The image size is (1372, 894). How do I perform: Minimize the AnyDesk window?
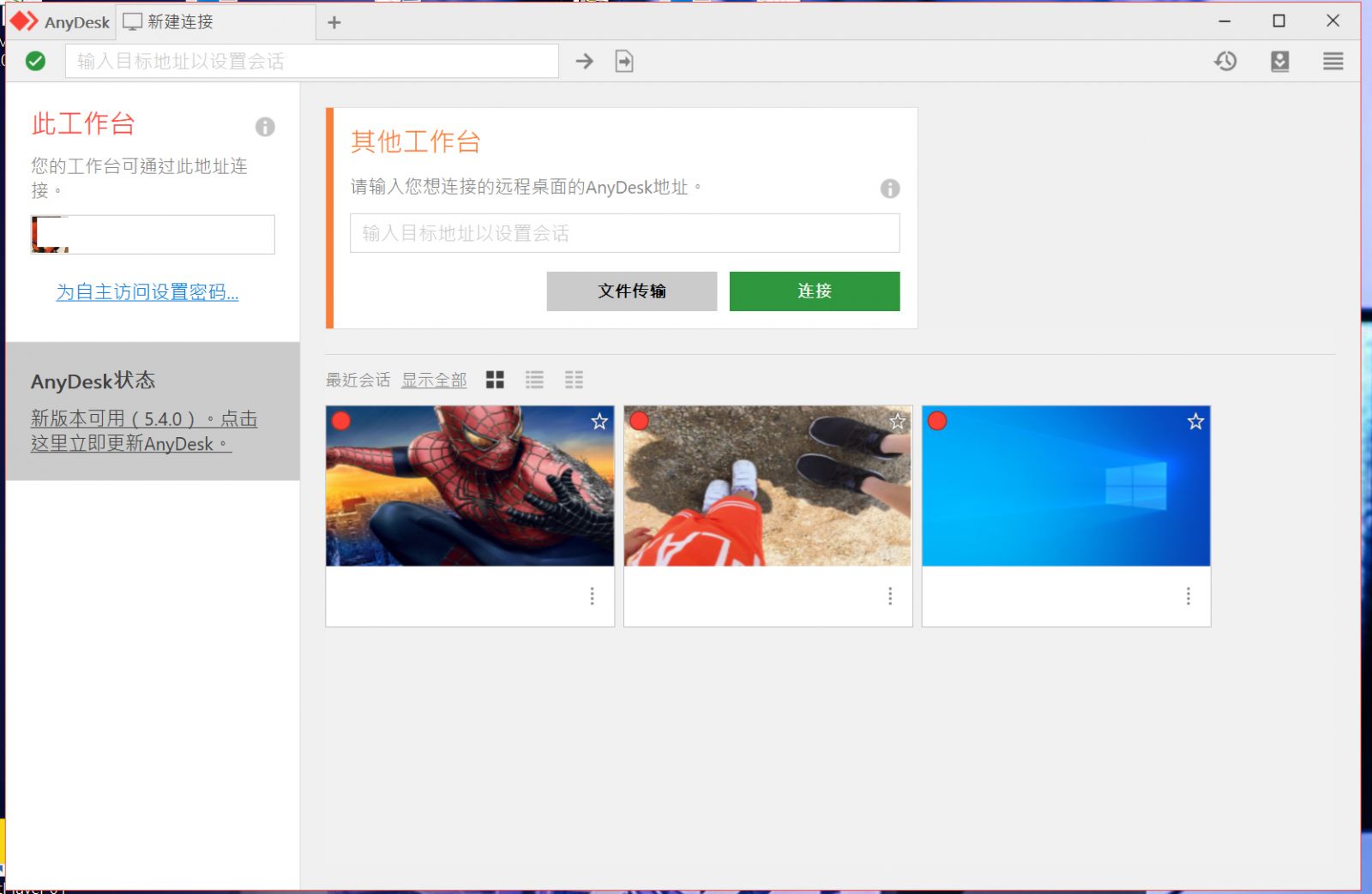pos(1225,21)
